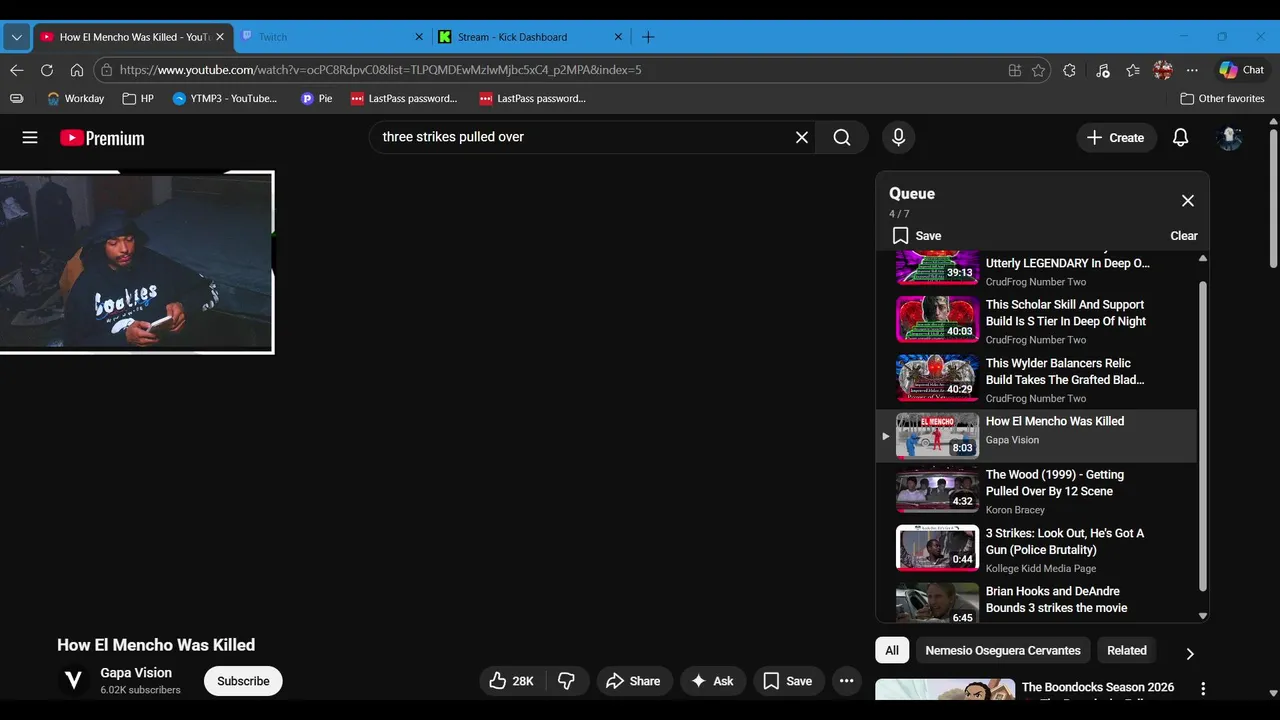Close the Twitch tab
The width and height of the screenshot is (1280, 720).
point(419,37)
